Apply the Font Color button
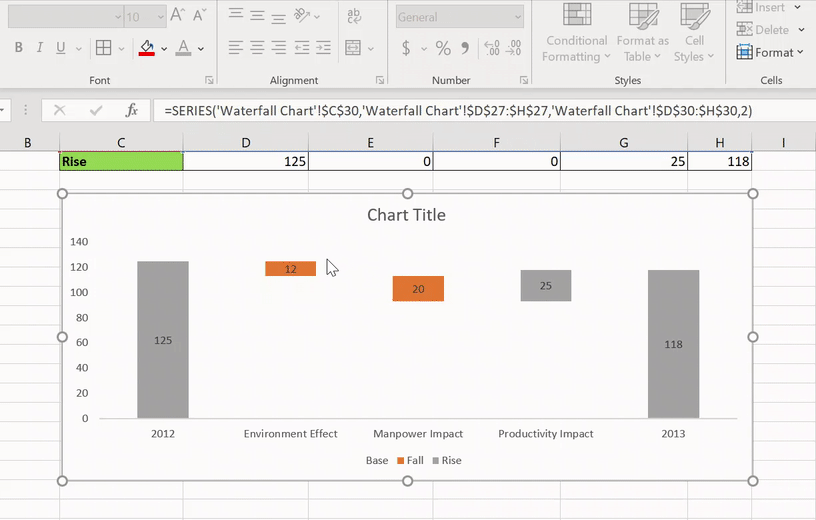The image size is (816, 520). pos(183,48)
